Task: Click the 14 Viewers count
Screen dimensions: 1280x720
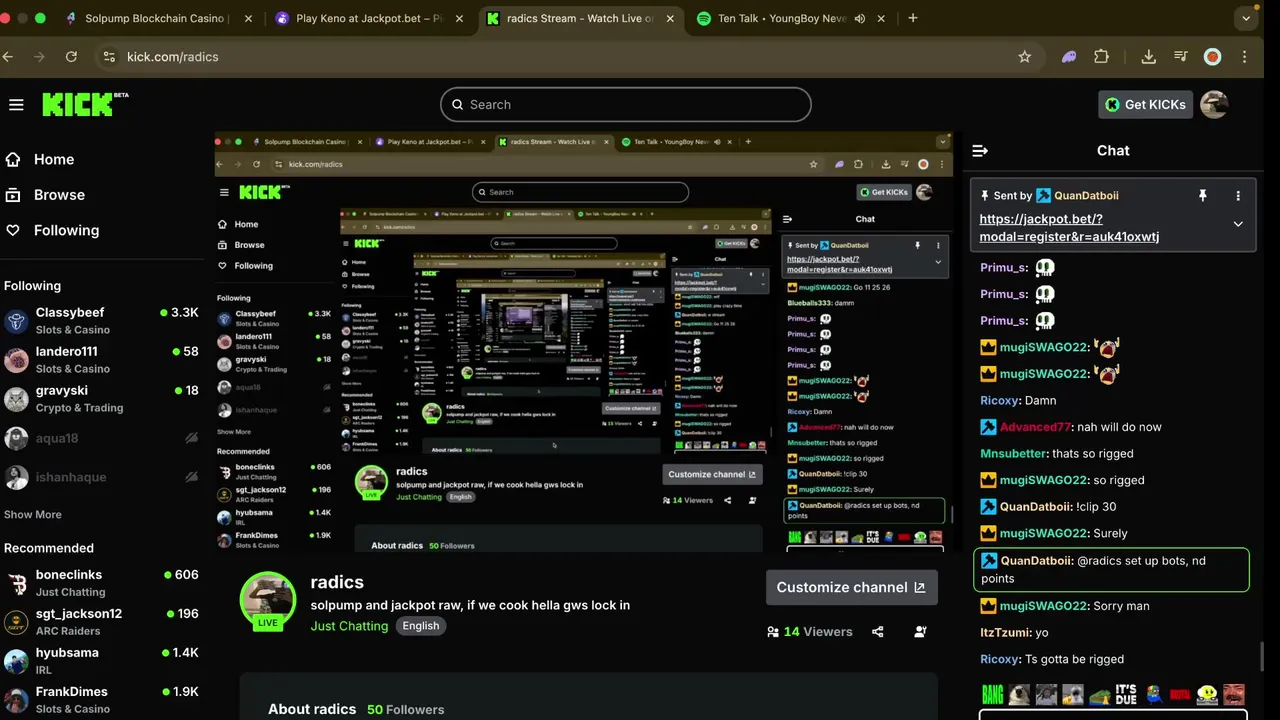Action: (x=809, y=632)
